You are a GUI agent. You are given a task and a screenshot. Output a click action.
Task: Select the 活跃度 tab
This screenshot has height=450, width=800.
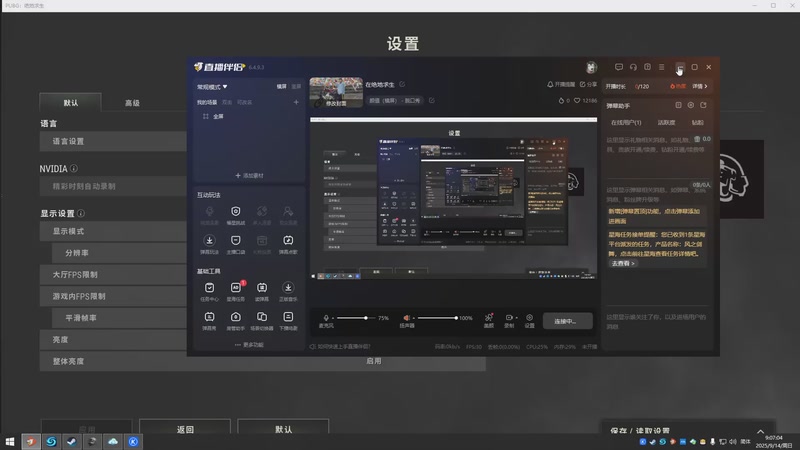pos(666,122)
